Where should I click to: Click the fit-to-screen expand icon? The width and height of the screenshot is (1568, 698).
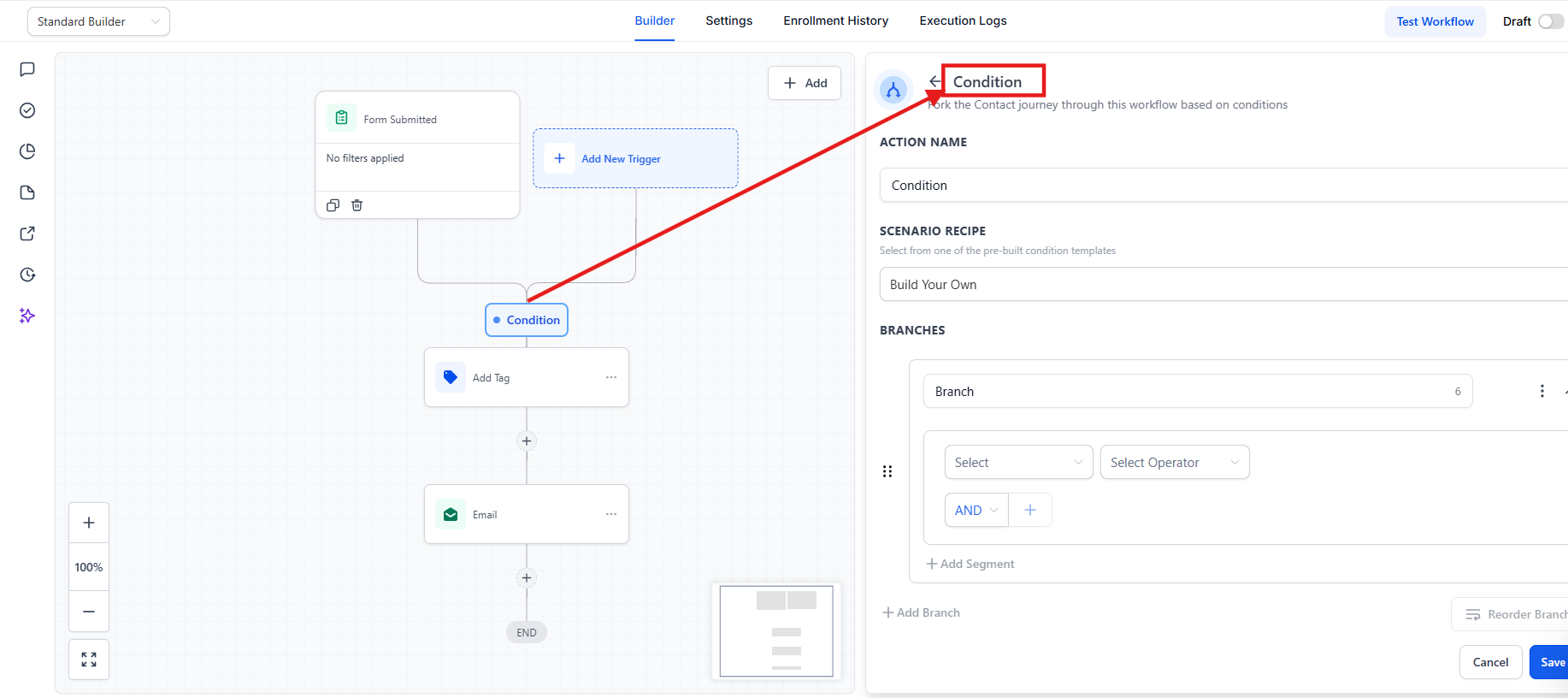click(89, 660)
